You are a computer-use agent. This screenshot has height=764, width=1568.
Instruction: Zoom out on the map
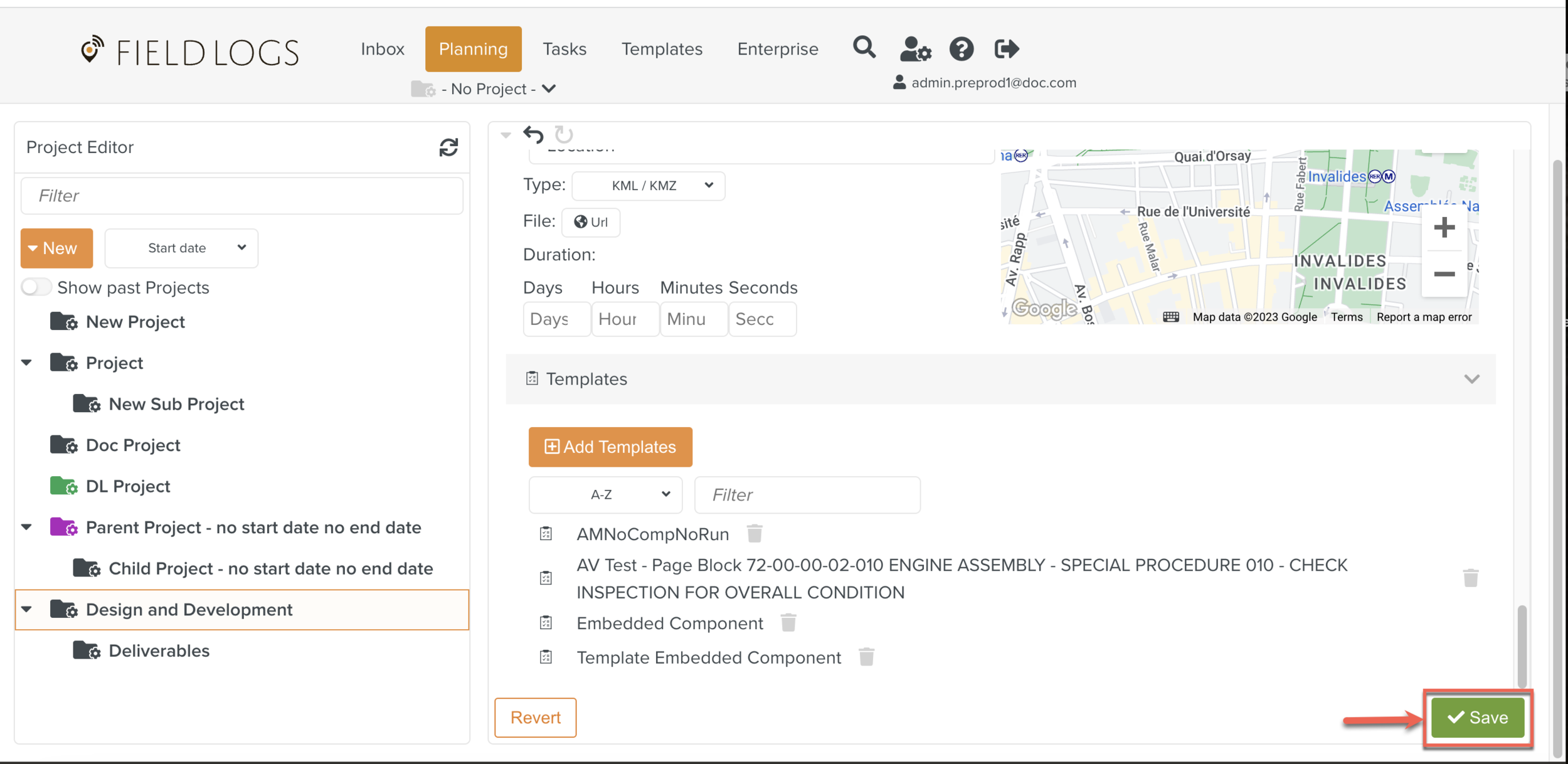(1444, 274)
